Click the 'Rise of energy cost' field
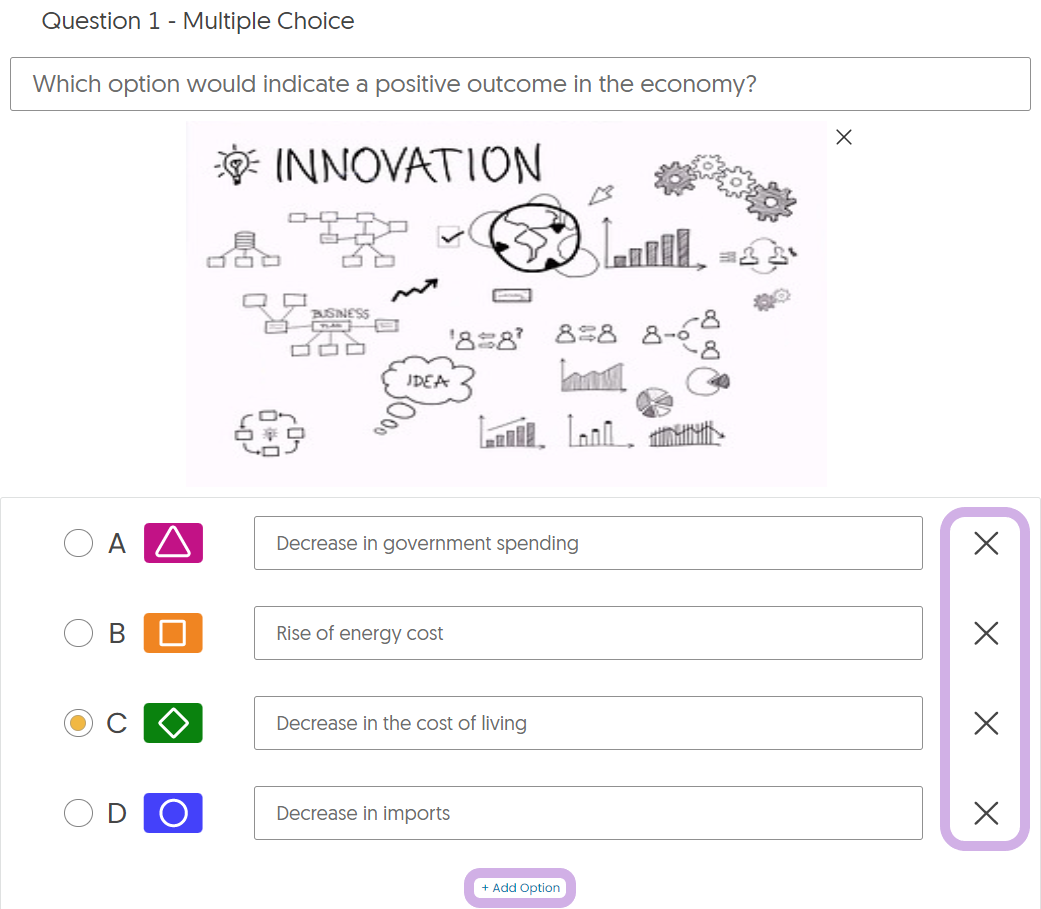The width and height of the screenshot is (1041, 909). tap(588, 633)
